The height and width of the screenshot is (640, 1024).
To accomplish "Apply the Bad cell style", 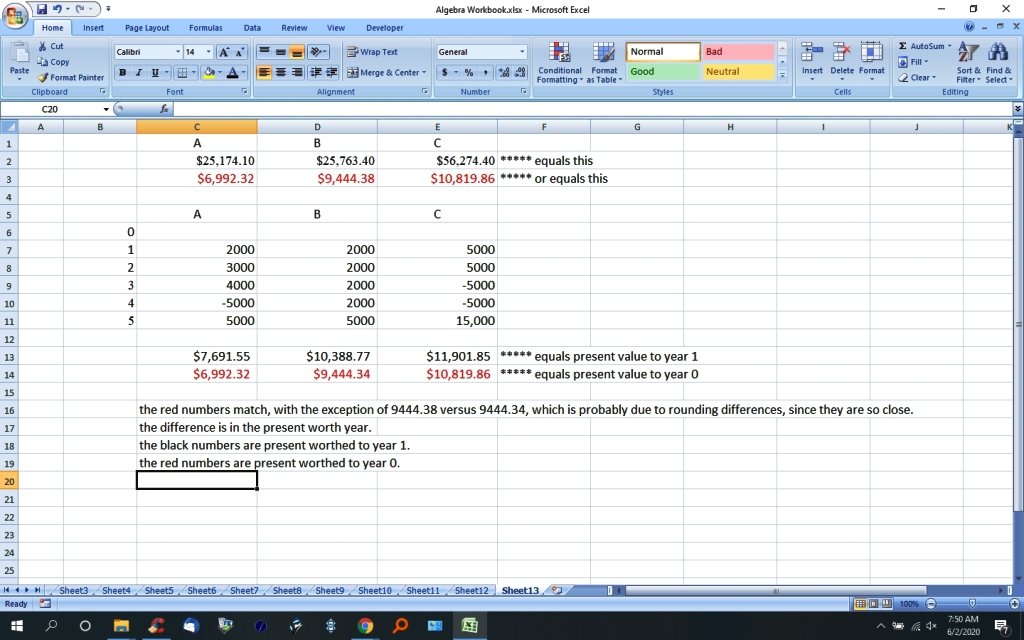I will point(738,52).
